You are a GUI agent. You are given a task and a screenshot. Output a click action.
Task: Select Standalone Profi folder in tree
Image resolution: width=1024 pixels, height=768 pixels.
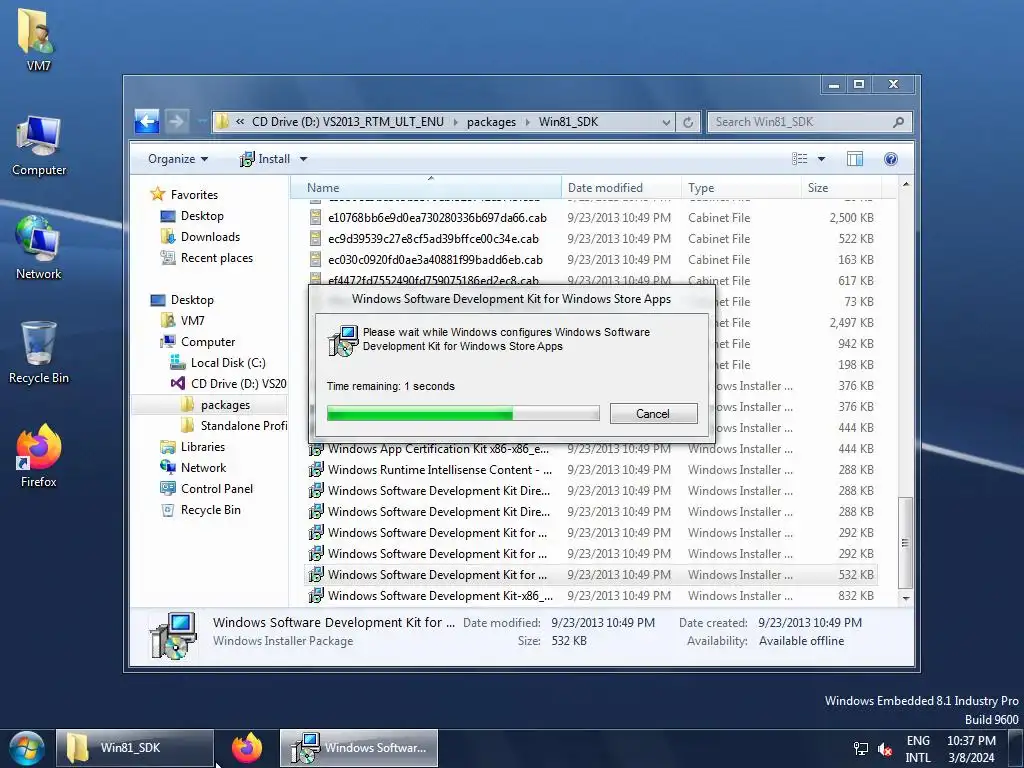point(244,426)
